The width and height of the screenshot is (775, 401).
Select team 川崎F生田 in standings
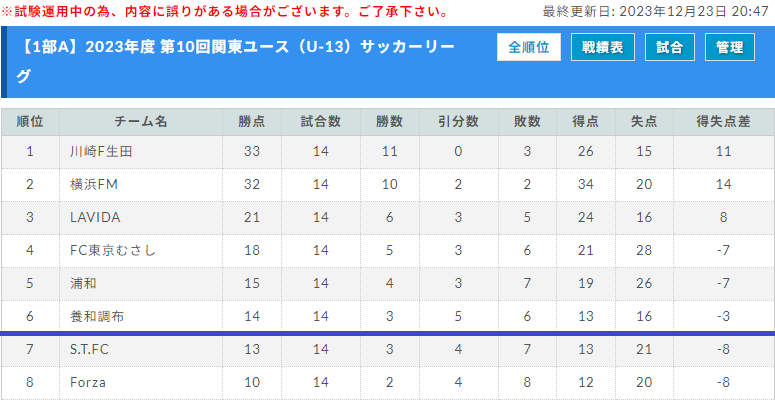click(101, 152)
